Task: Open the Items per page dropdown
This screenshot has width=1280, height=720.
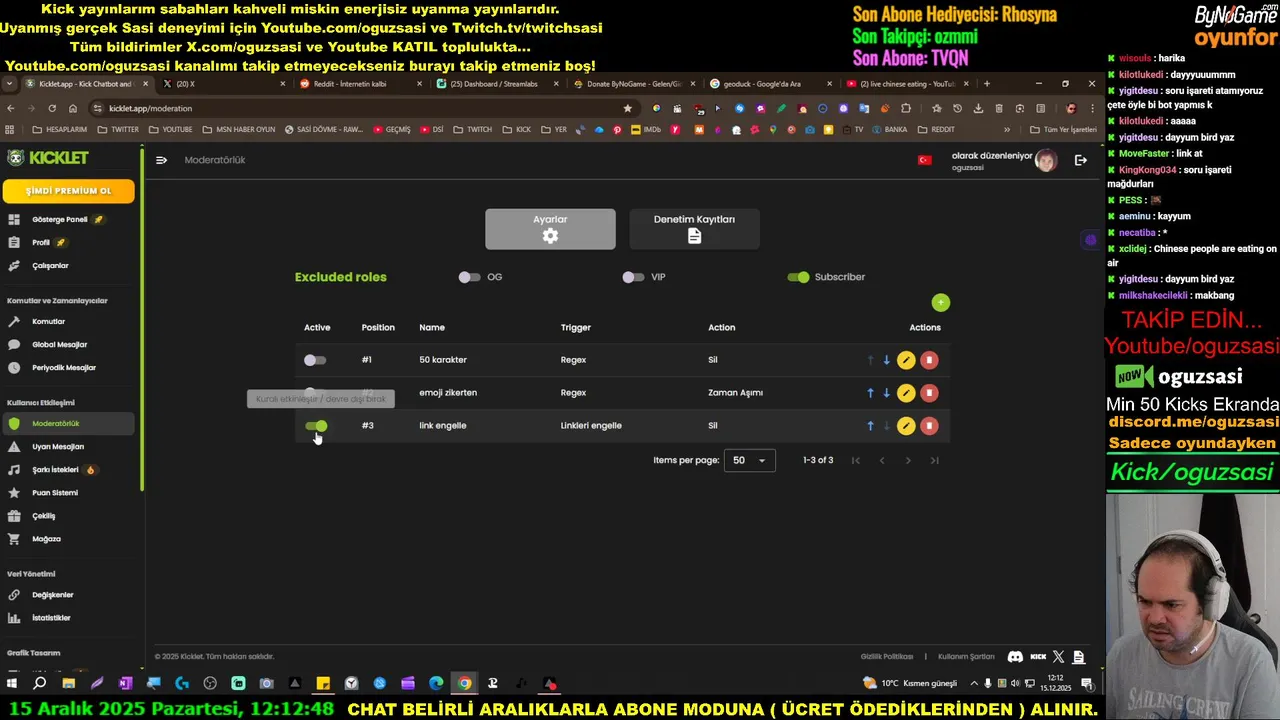Action: pos(751,460)
